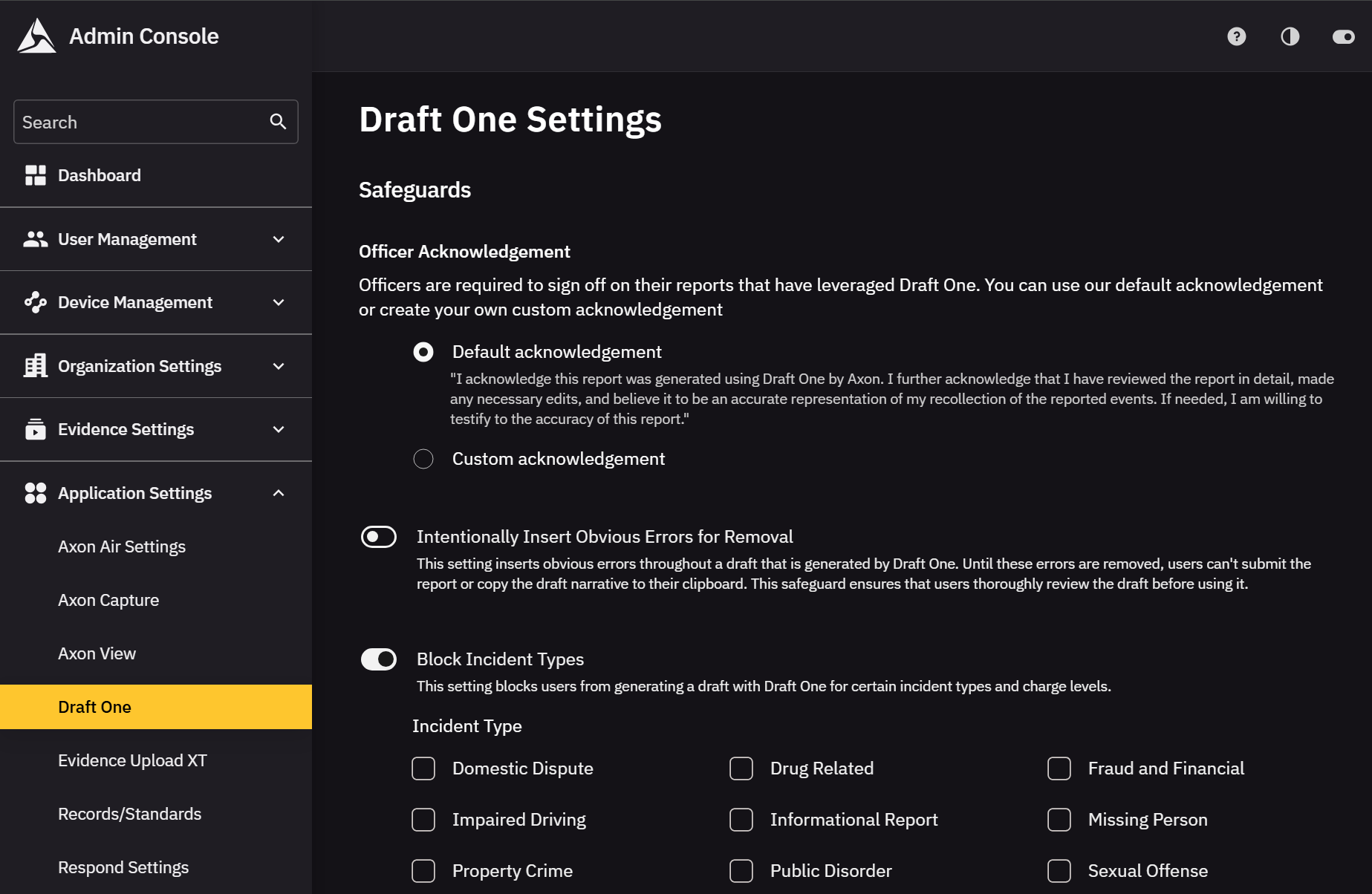Select the Custom acknowledgement radio button
Screen dimensions: 1372x894
click(x=423, y=459)
